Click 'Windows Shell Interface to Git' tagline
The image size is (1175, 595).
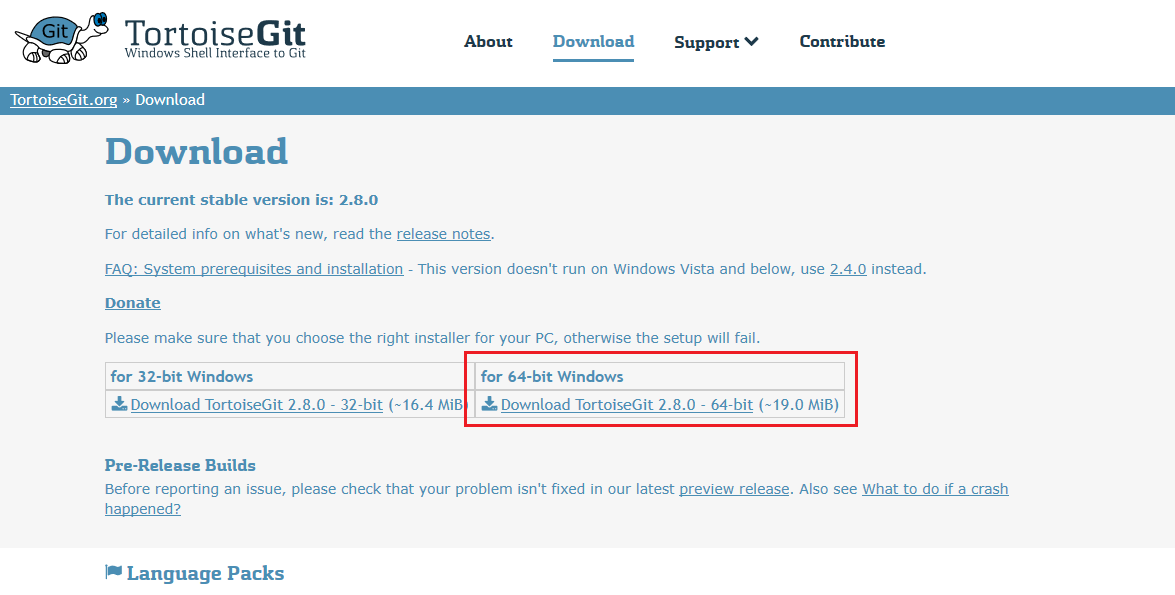click(x=215, y=52)
